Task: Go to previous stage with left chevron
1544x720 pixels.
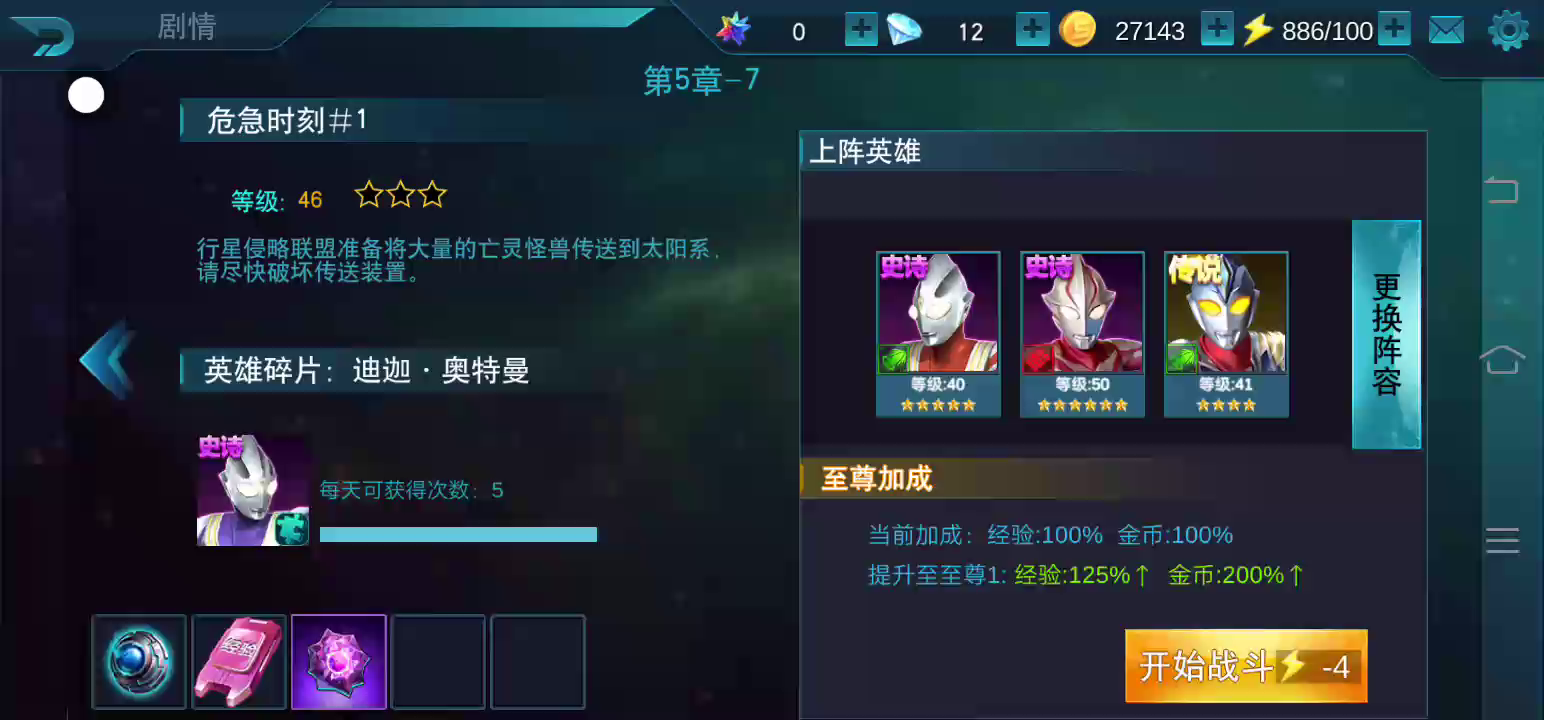Action: click(107, 360)
